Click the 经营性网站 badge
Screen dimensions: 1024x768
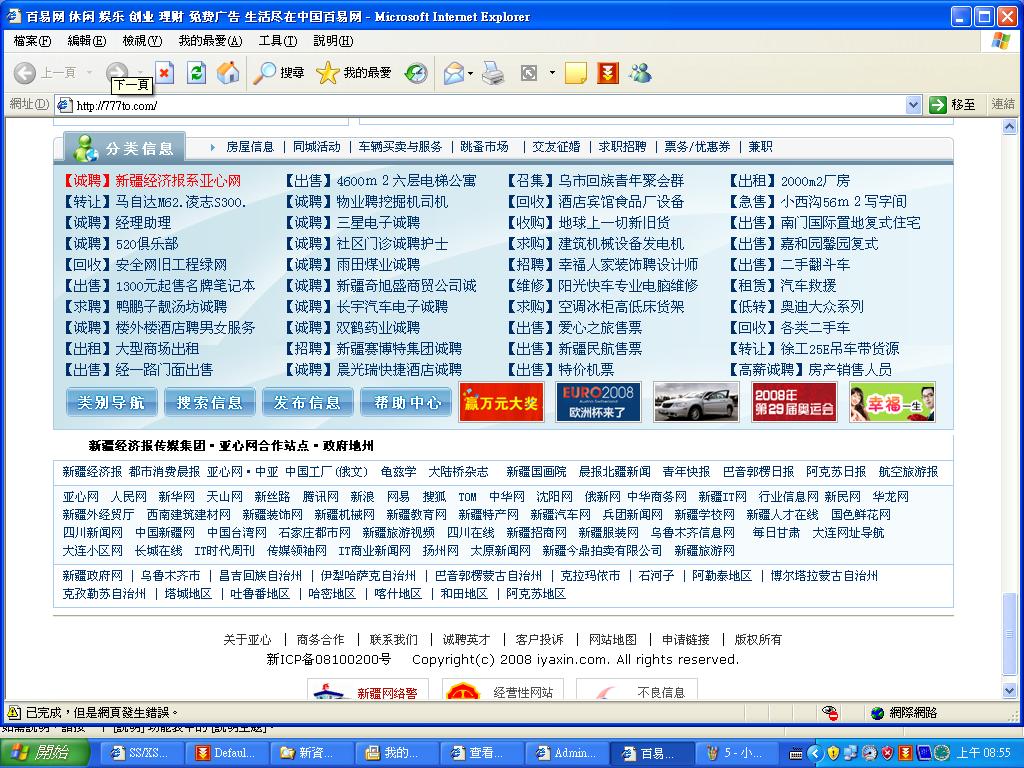click(x=503, y=691)
